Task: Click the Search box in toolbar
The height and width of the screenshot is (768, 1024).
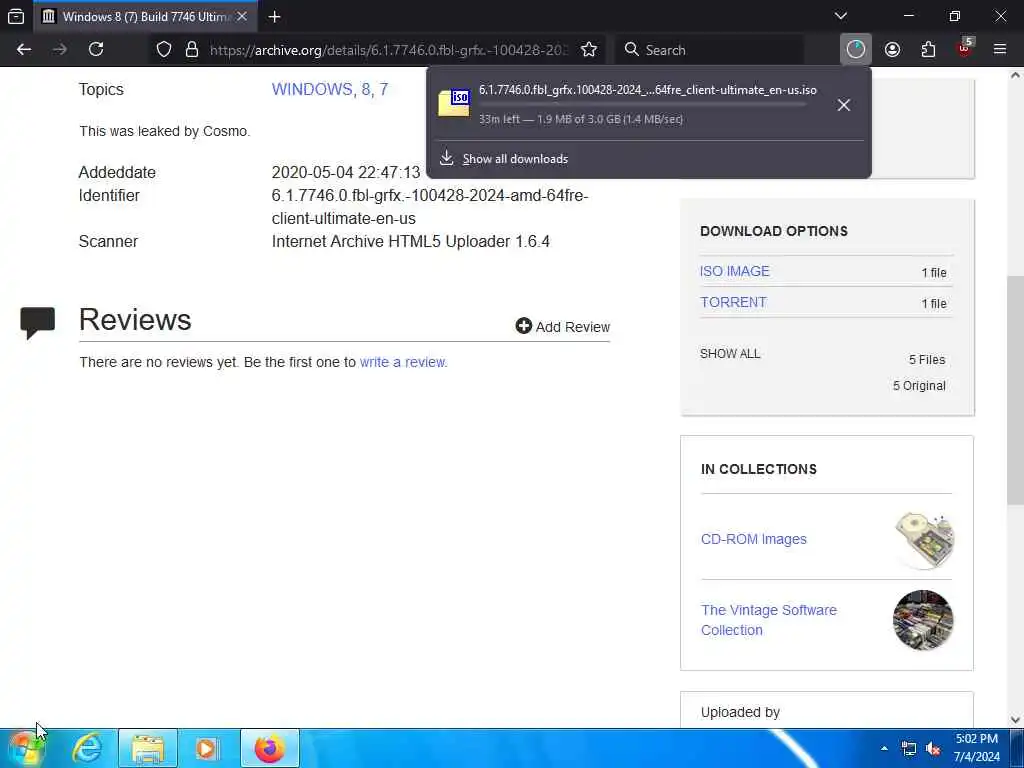Action: click(709, 50)
